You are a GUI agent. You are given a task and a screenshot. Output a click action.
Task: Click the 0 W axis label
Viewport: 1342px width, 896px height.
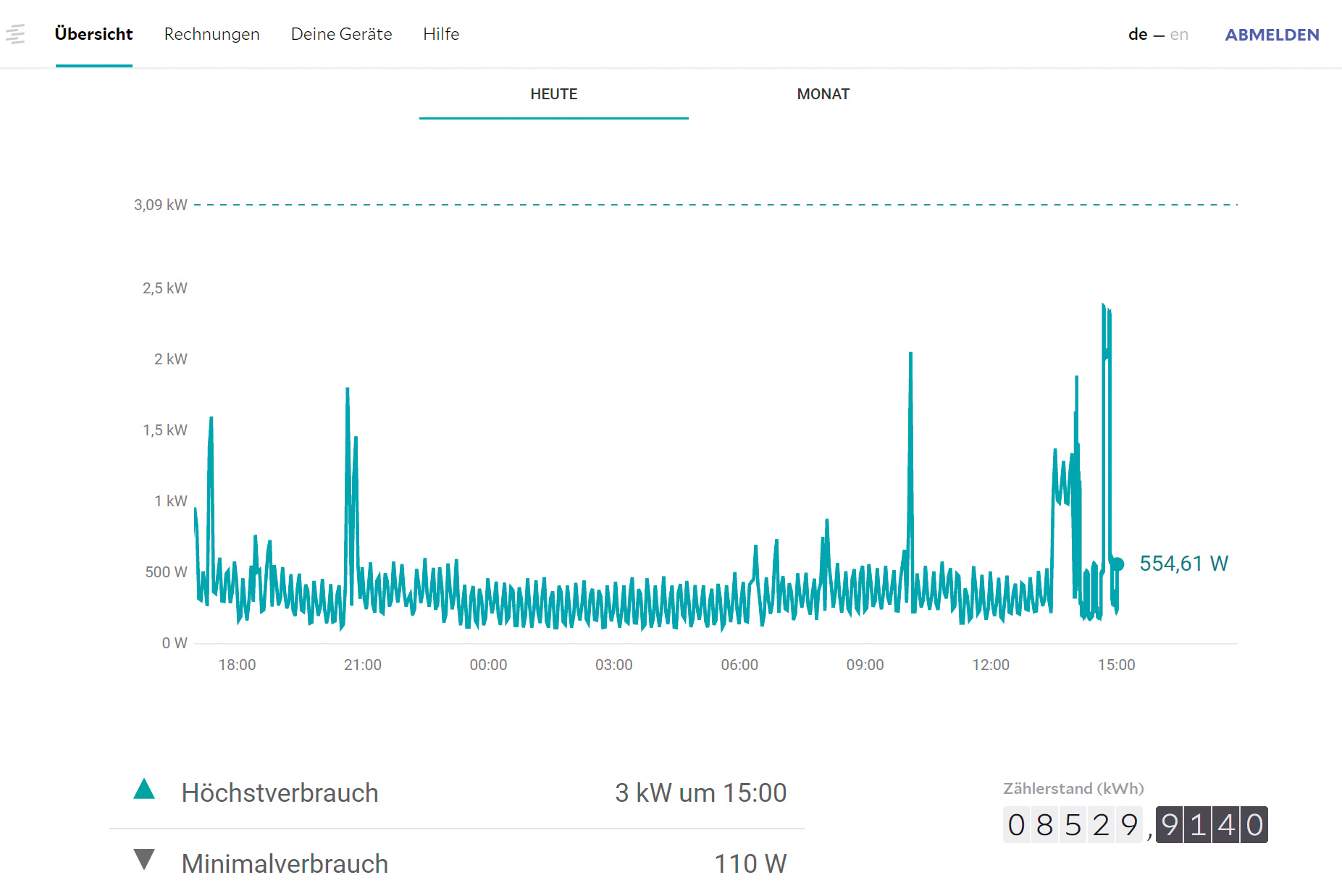(x=175, y=643)
